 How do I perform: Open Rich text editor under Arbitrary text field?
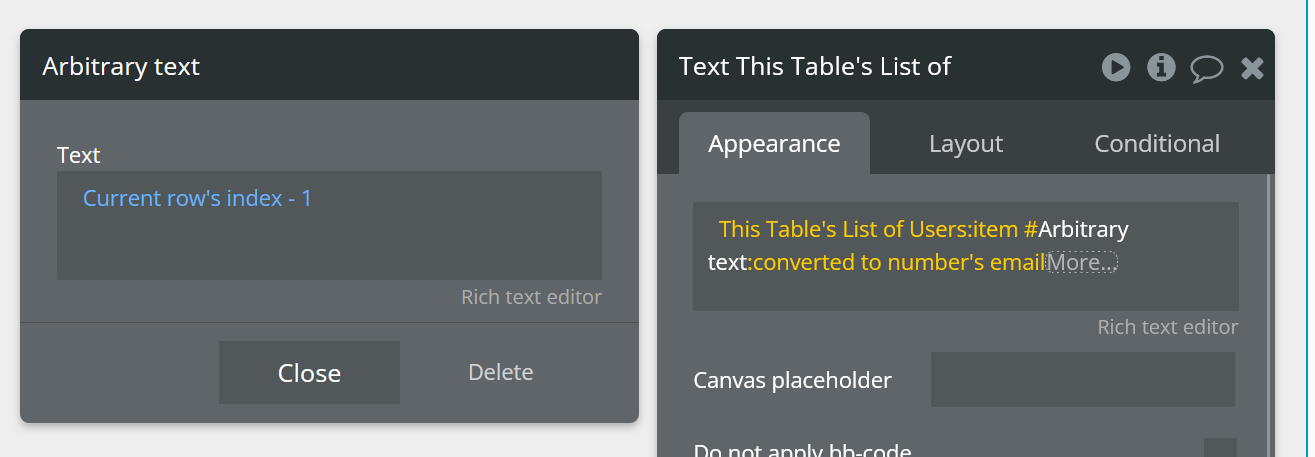click(531, 297)
